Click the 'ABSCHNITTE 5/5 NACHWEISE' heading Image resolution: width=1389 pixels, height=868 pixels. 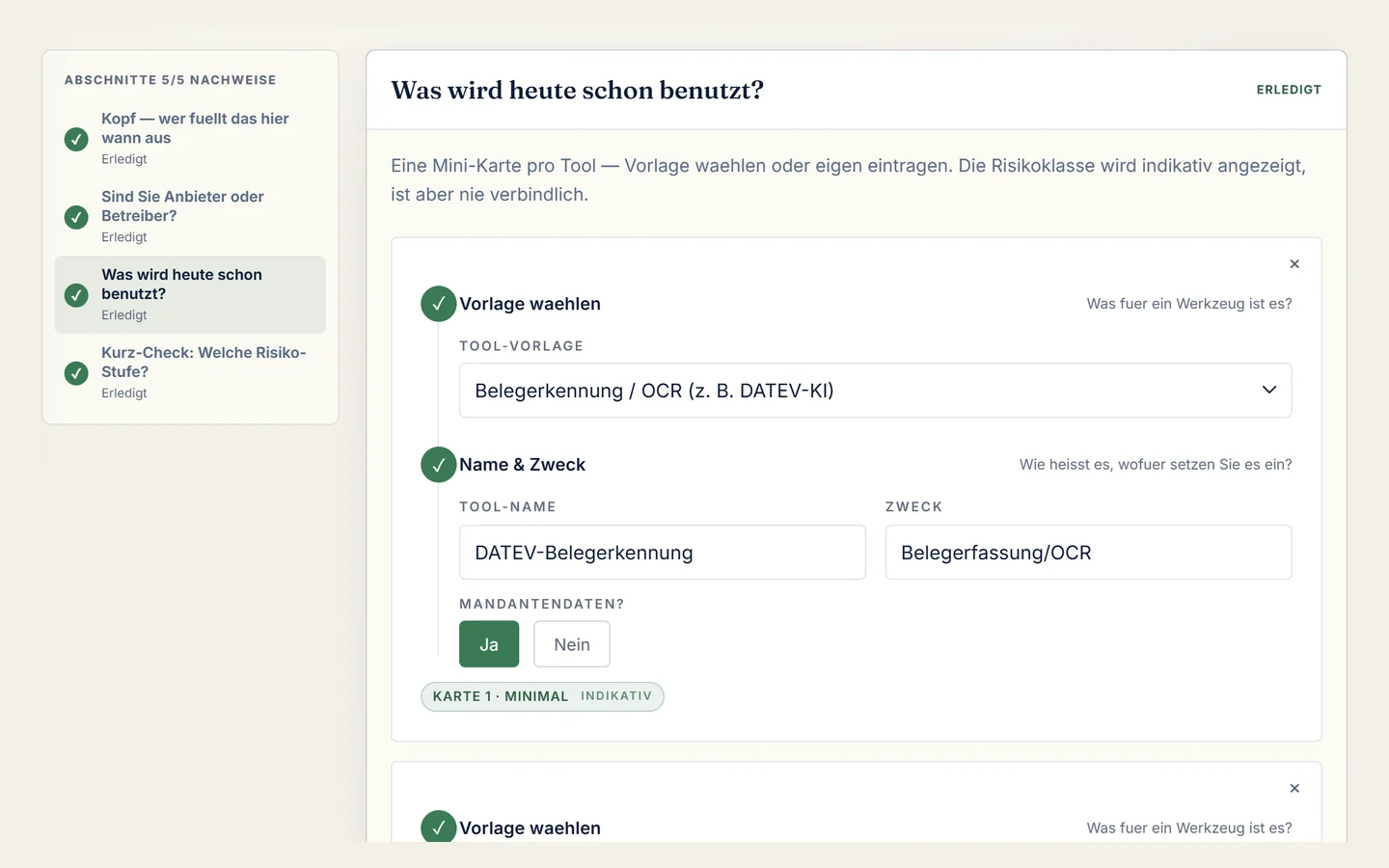pyautogui.click(x=171, y=80)
